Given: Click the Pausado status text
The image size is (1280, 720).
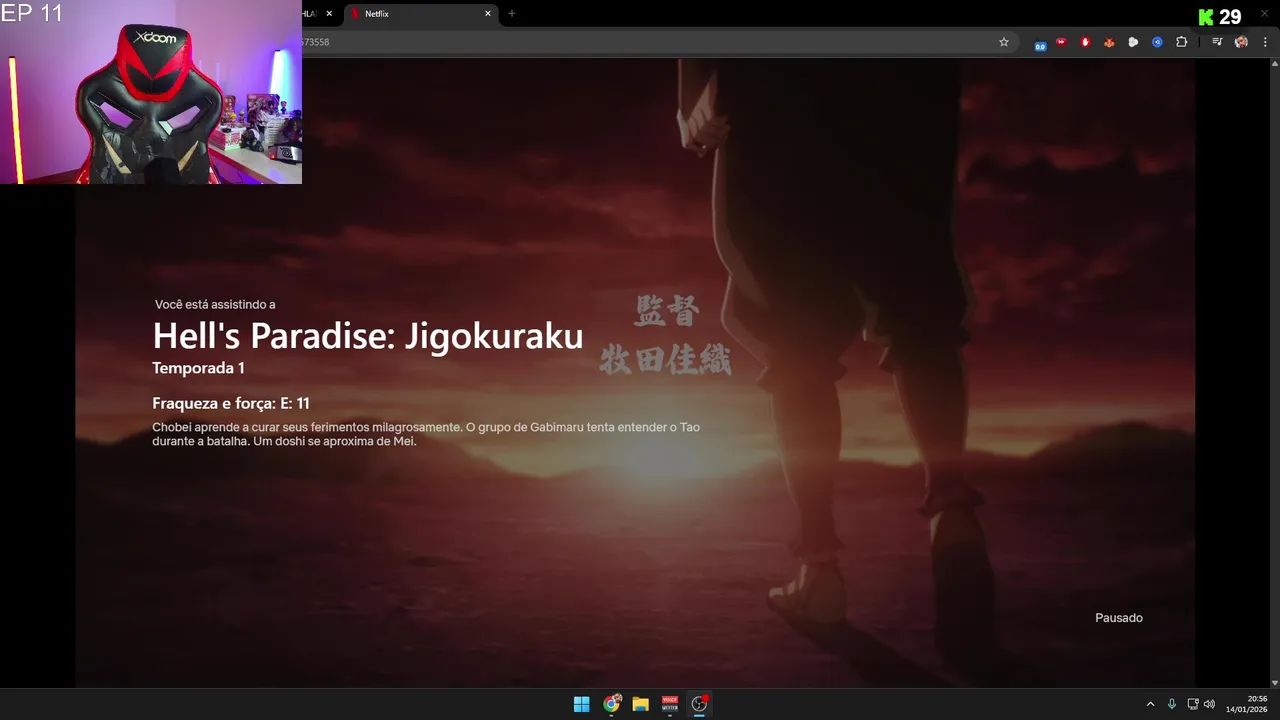Looking at the screenshot, I should coord(1119,618).
